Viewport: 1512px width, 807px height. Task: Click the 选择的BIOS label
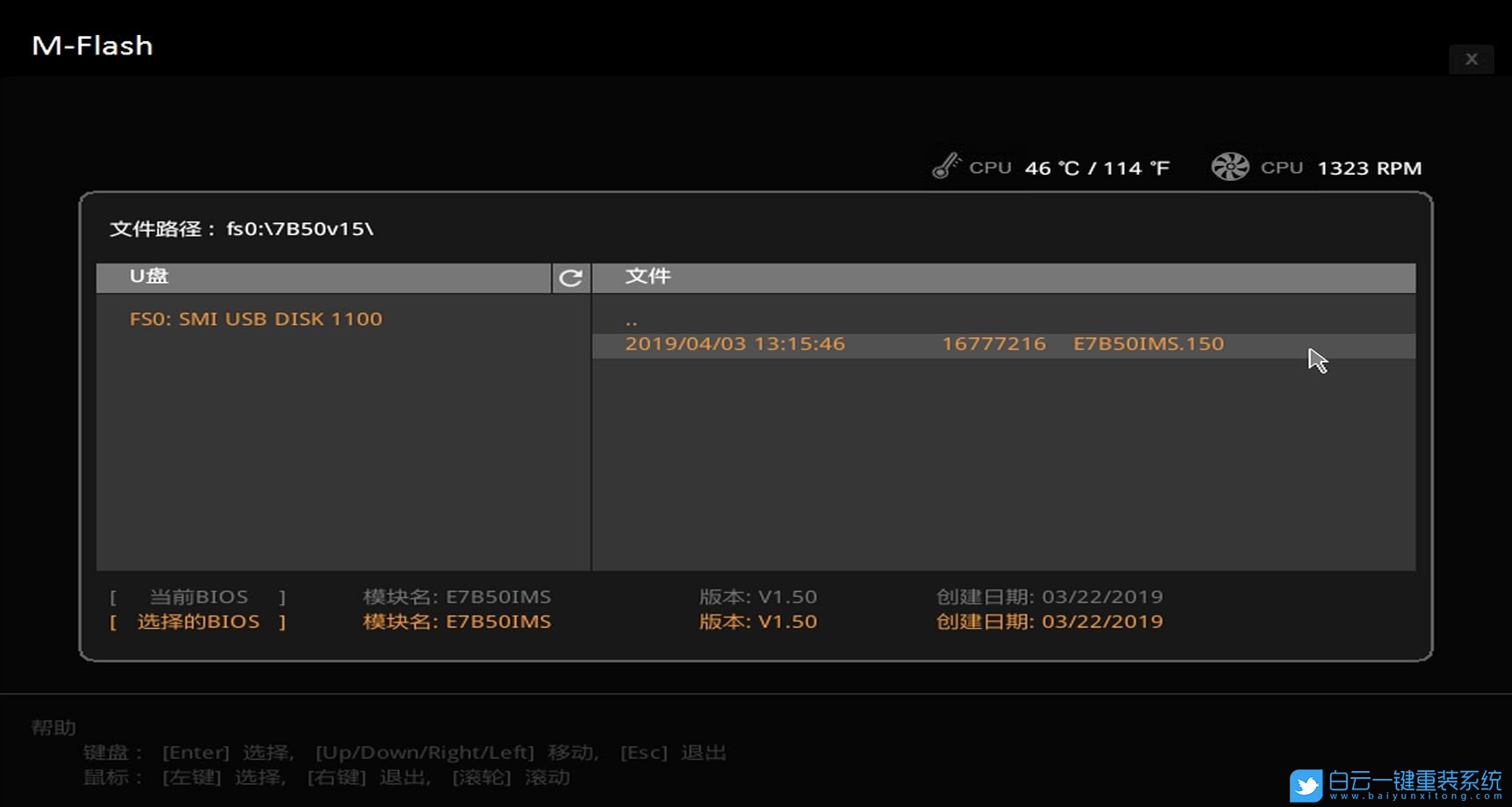[198, 622]
